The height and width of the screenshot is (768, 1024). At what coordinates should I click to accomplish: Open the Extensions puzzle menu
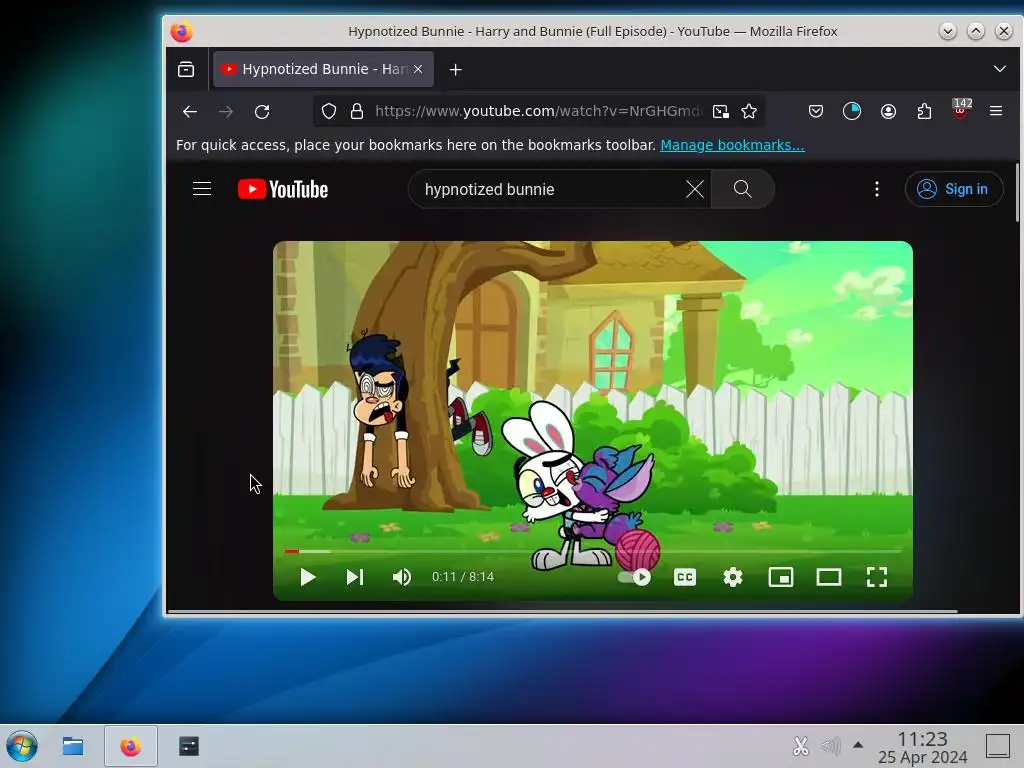924,112
